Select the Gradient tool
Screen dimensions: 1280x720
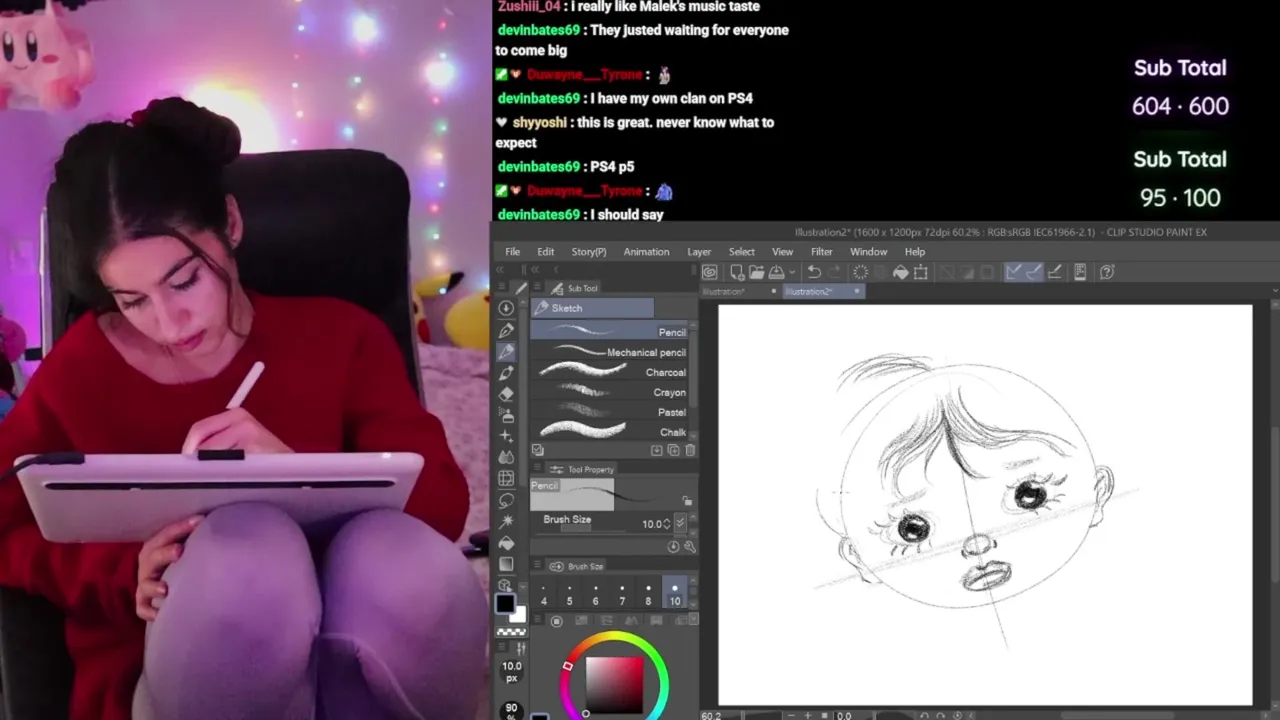pos(506,564)
